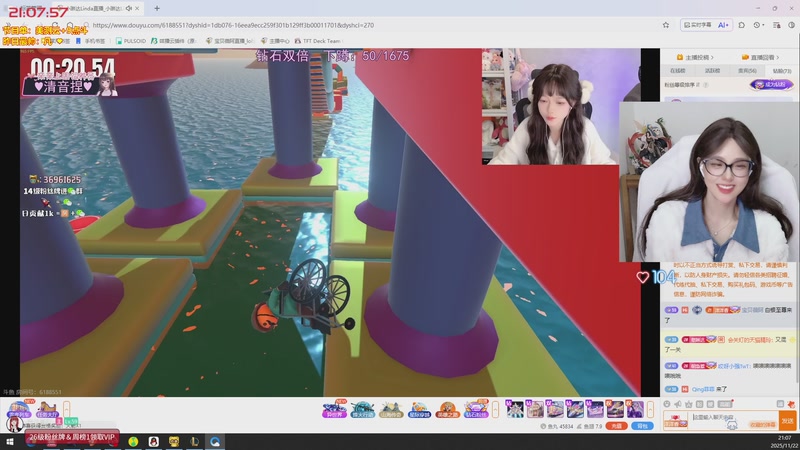Open the 任务大厅 task hall icon
800x450 pixels.
tap(47, 410)
